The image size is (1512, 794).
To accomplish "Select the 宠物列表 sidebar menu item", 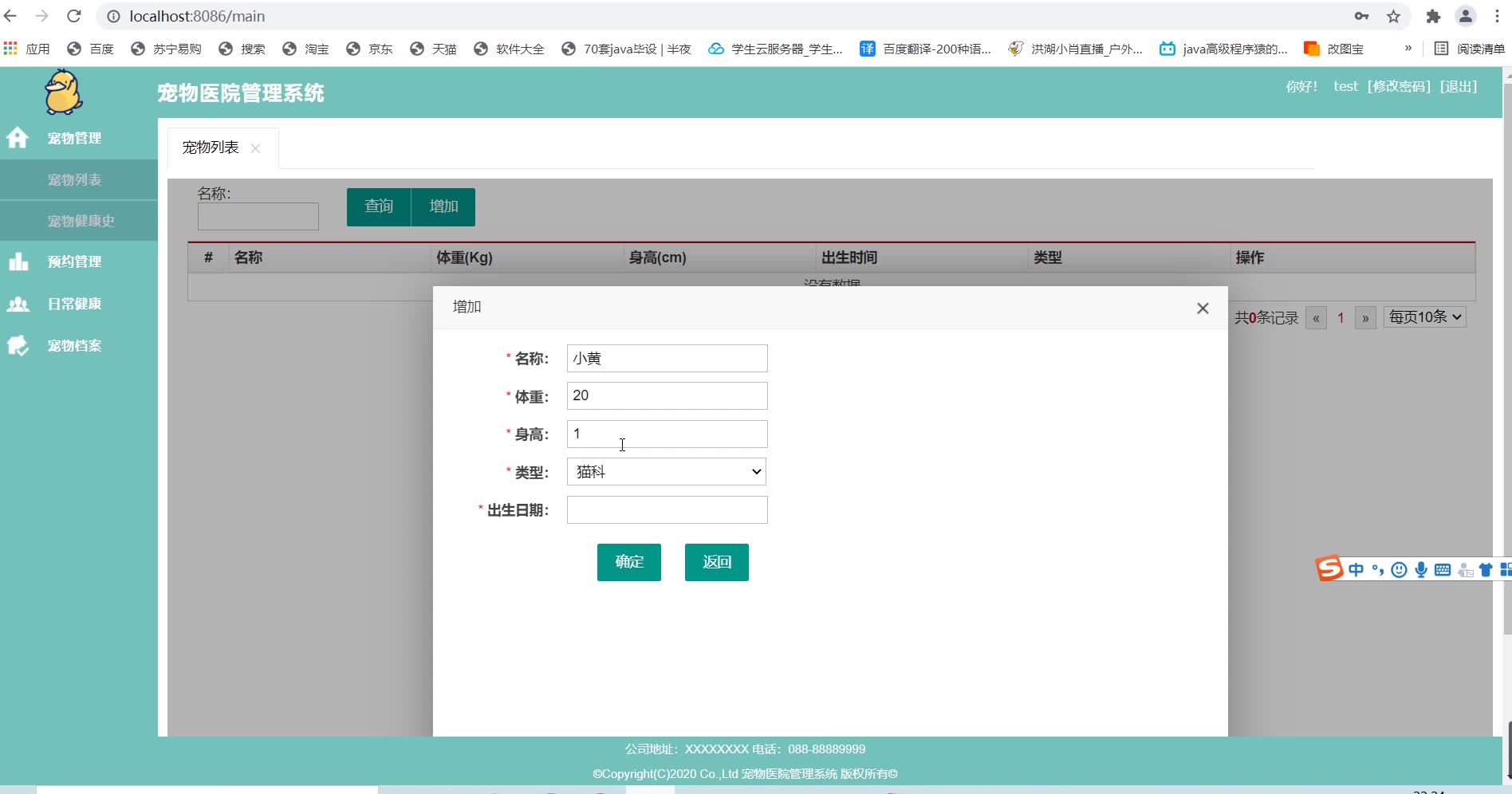I will (74, 179).
